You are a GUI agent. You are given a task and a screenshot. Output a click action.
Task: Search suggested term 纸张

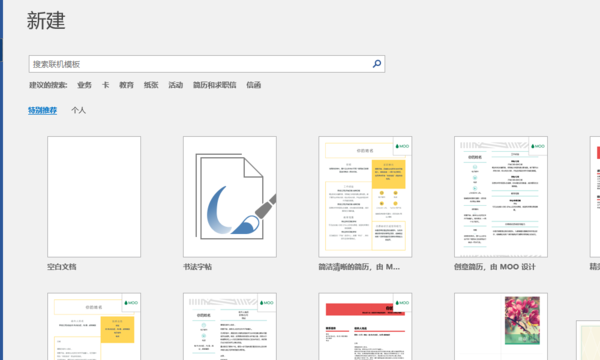click(x=151, y=85)
